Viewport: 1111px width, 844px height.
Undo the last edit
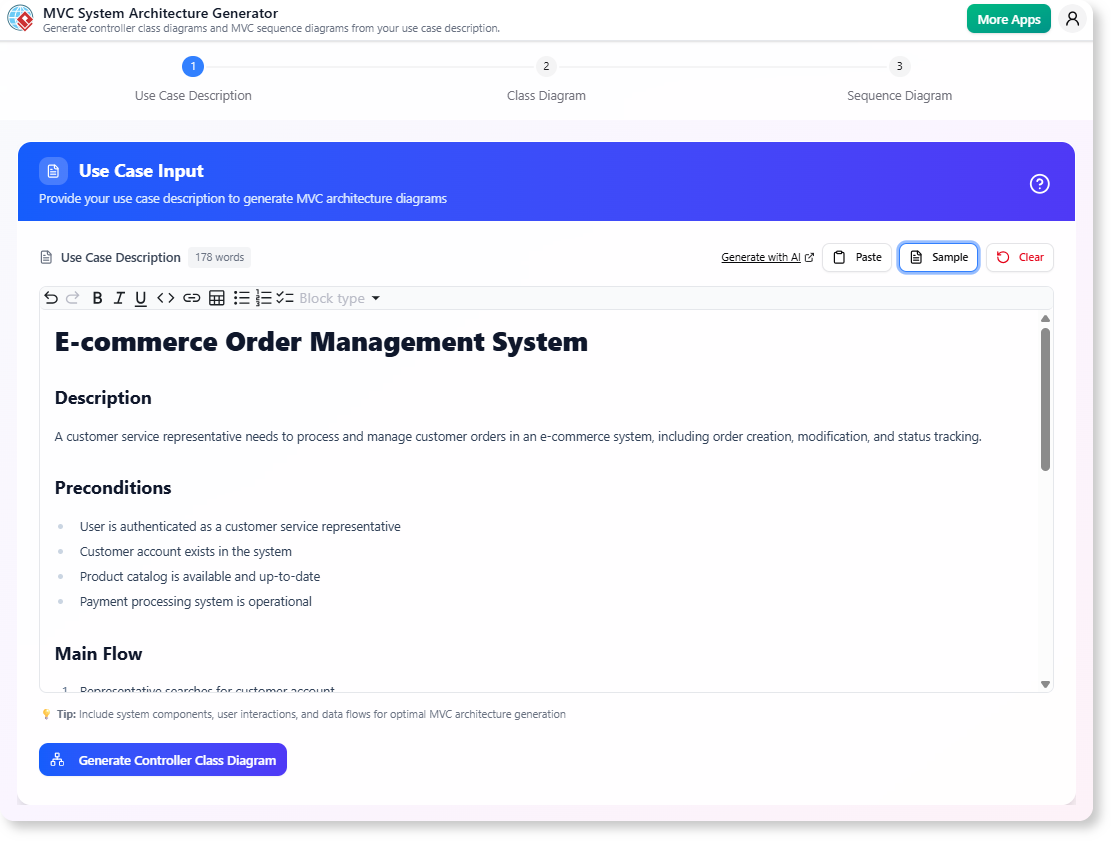[51, 298]
